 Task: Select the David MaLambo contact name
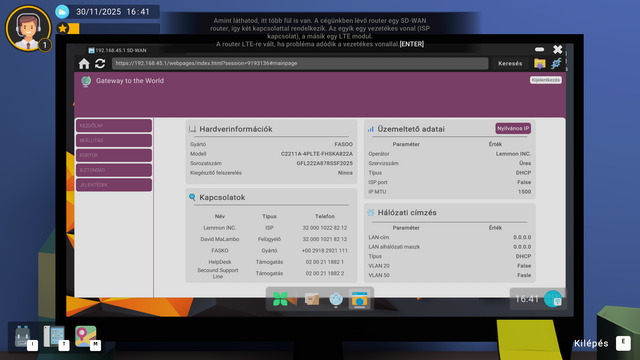click(x=220, y=239)
